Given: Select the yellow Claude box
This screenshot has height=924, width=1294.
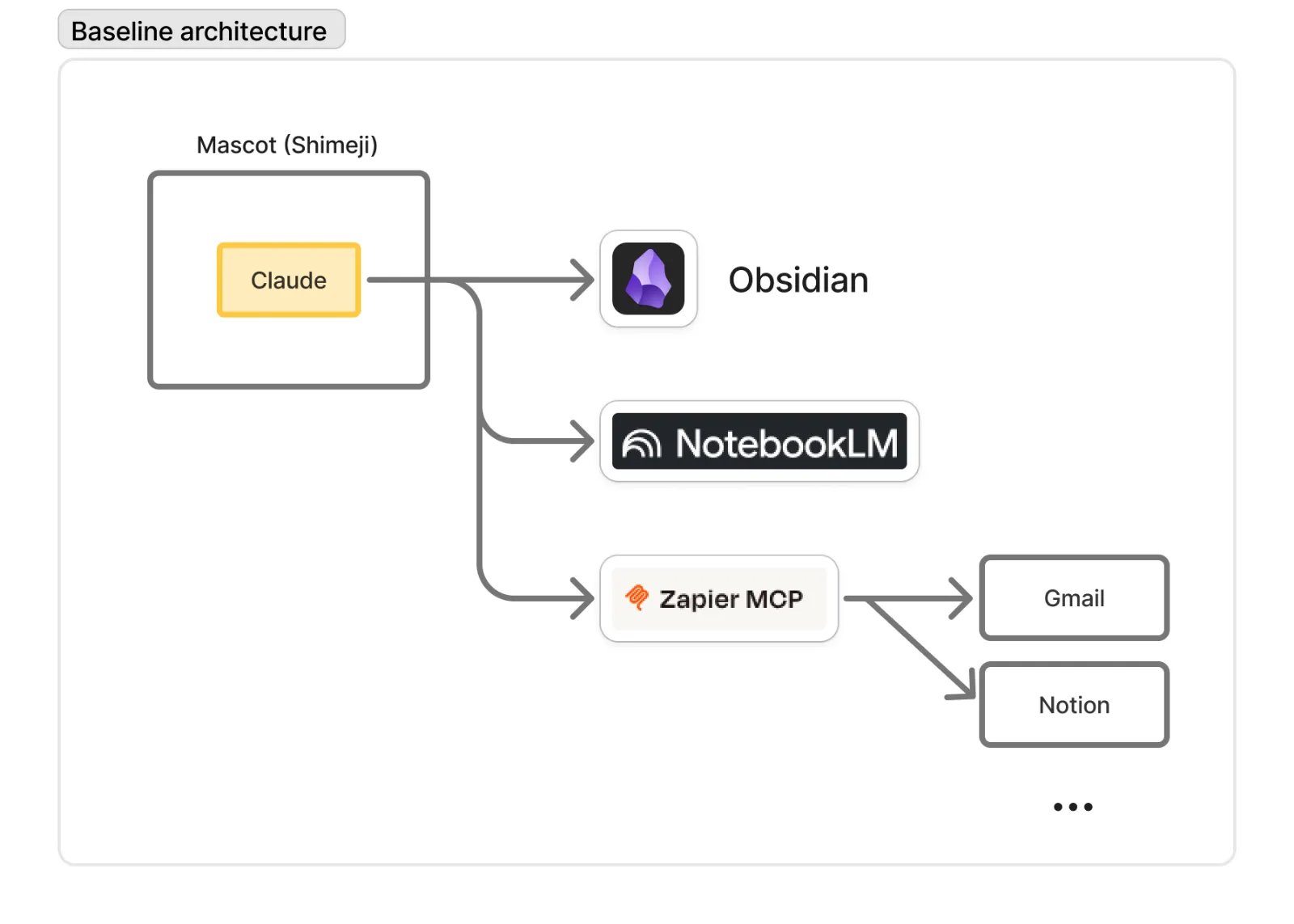Looking at the screenshot, I should (x=289, y=280).
